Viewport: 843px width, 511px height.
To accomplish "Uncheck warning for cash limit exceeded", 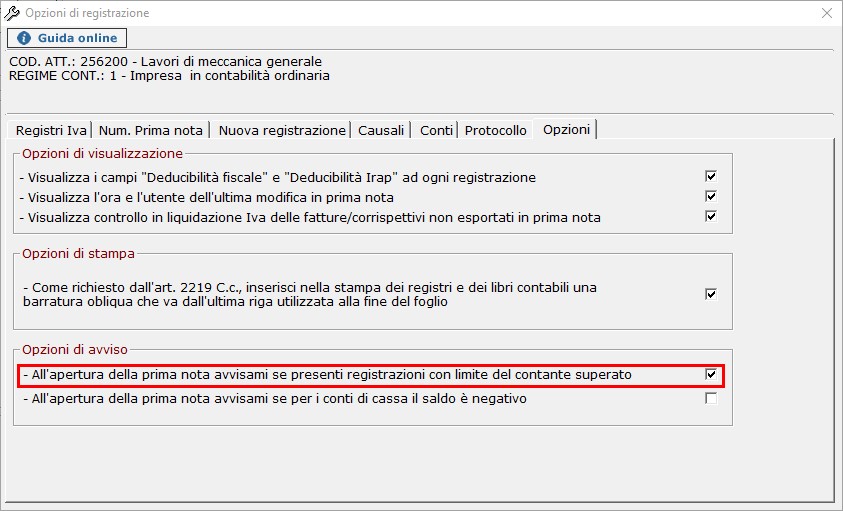I will pos(711,374).
